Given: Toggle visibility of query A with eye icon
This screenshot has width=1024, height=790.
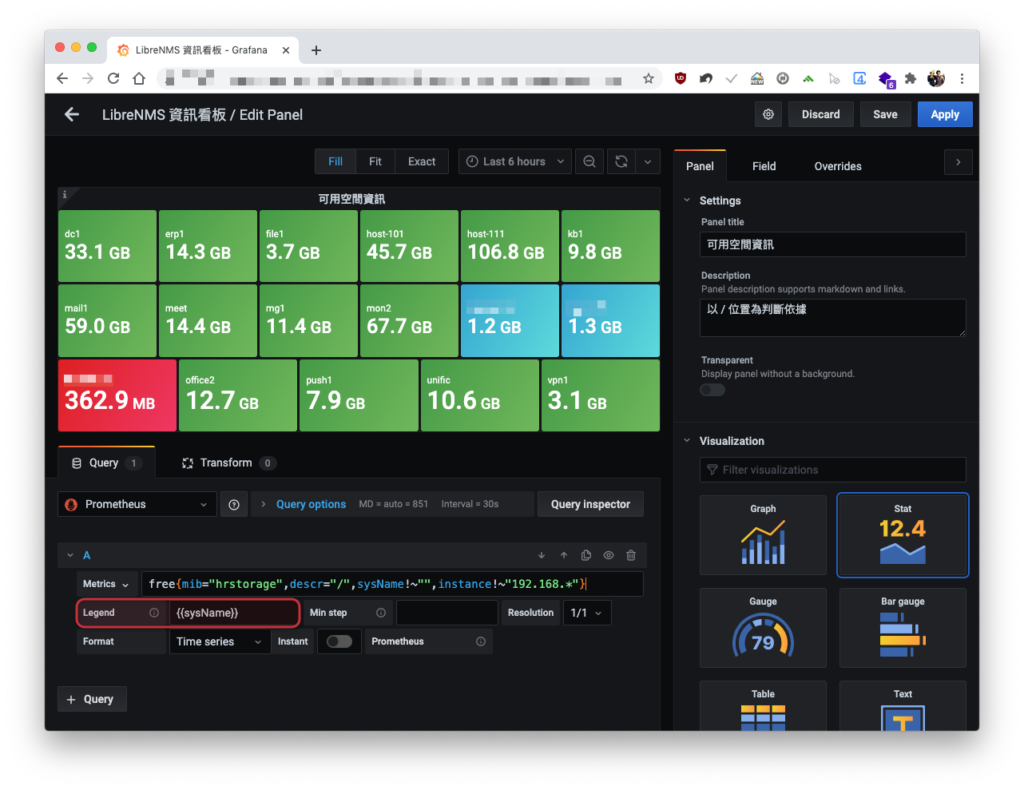Looking at the screenshot, I should (x=608, y=555).
